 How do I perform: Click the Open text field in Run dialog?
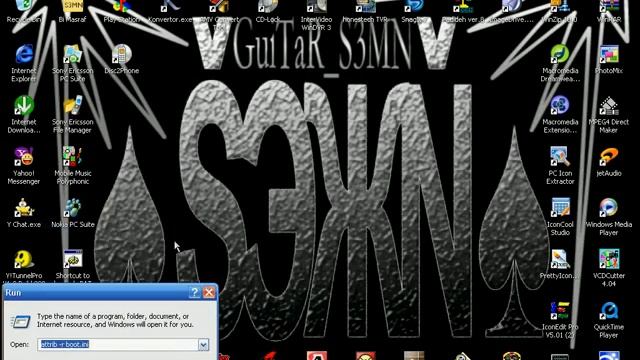(x=118, y=344)
